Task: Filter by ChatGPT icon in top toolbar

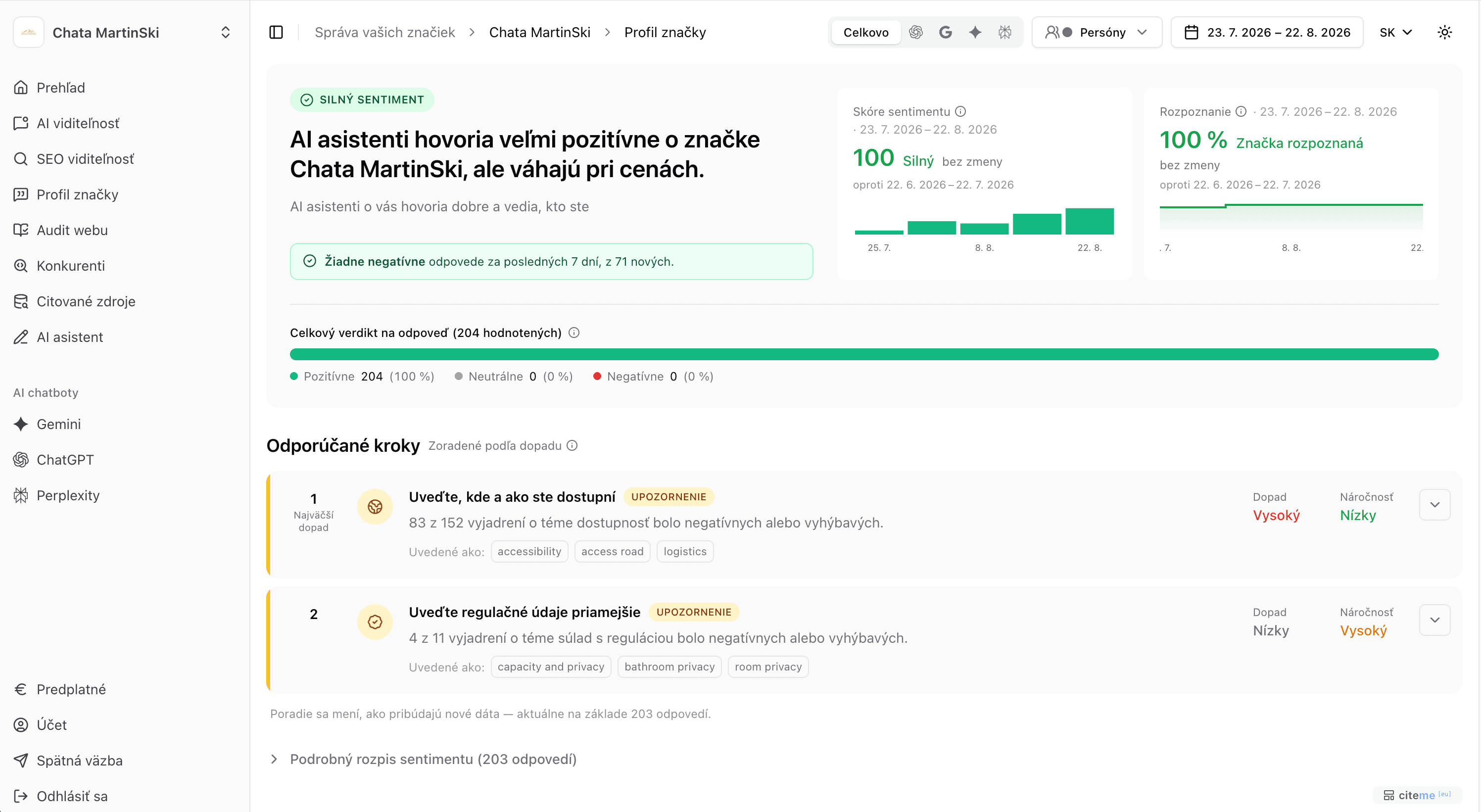Action: tap(916, 32)
